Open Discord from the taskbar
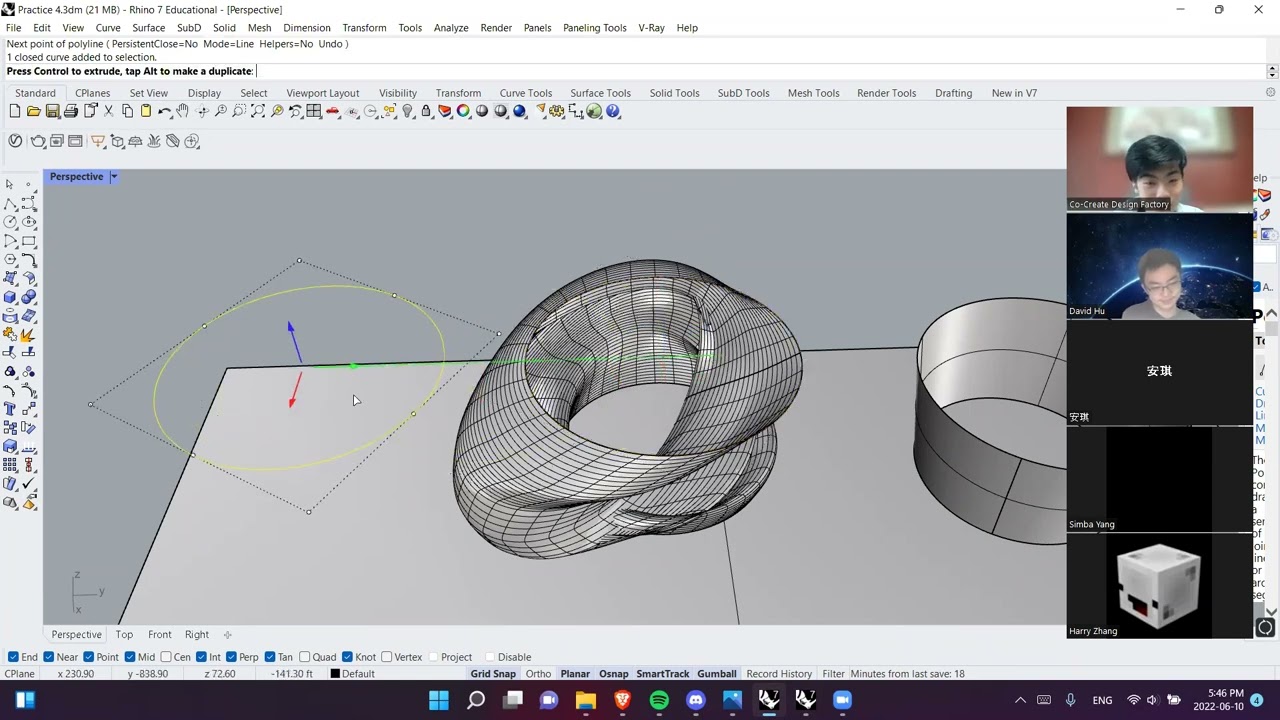 [x=696, y=700]
